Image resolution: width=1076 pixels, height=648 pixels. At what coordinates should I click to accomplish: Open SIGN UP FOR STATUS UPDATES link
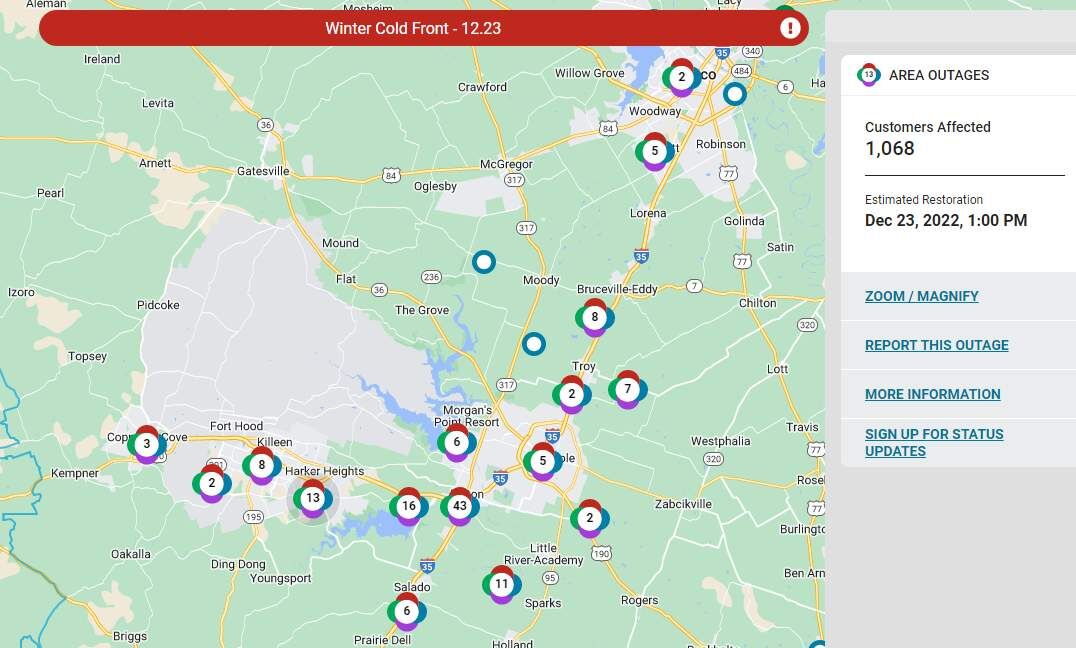(x=934, y=442)
